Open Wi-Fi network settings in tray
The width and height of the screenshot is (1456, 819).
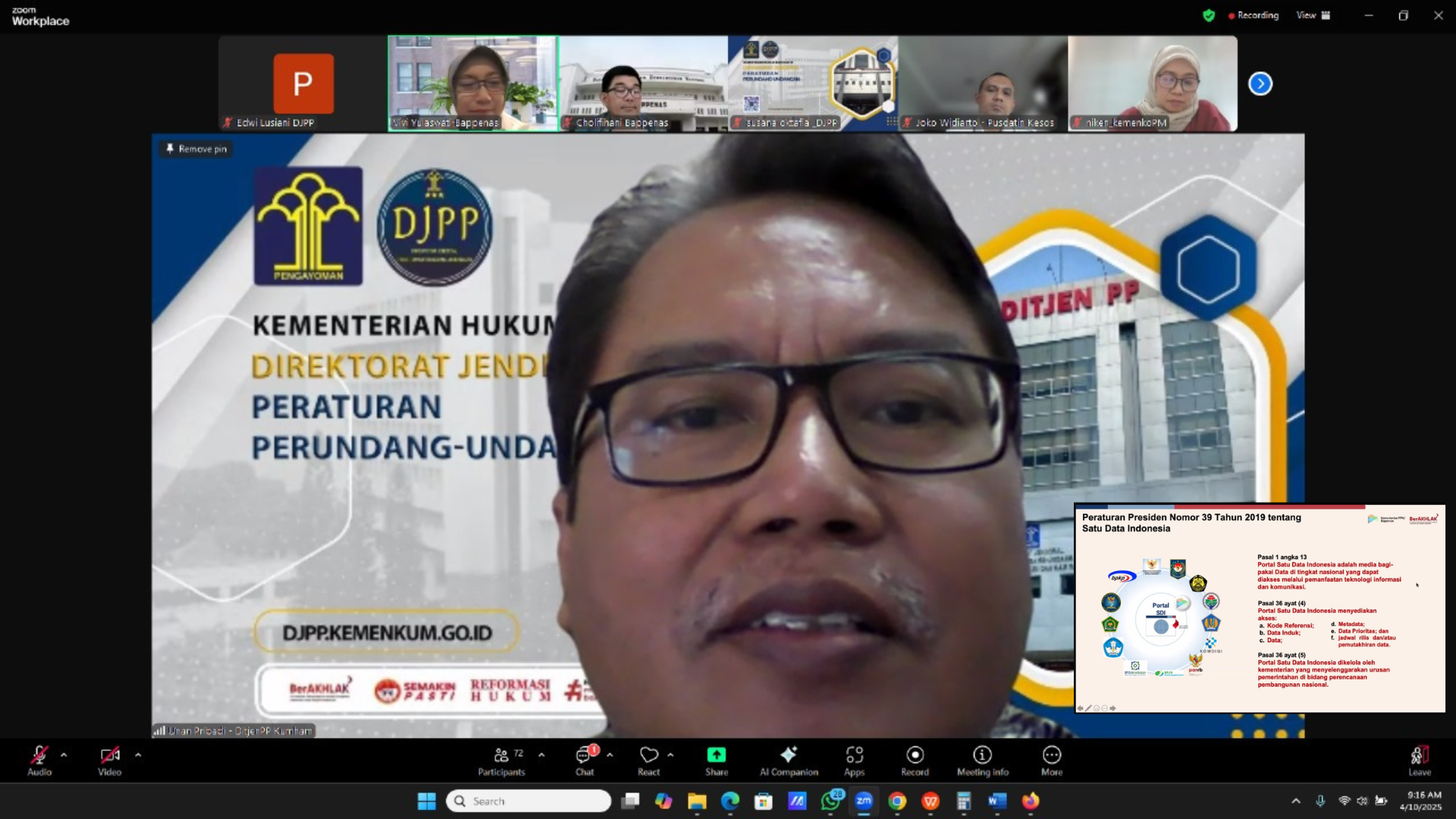(1344, 801)
